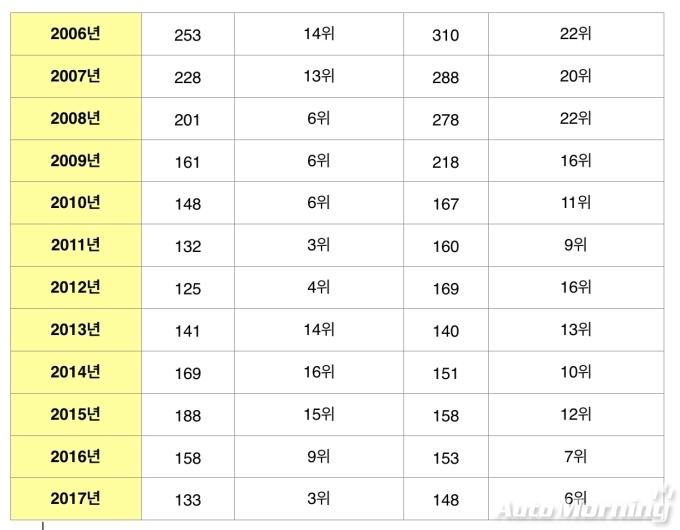Select the cell with value 132
The width and height of the screenshot is (680, 530).
pos(188,245)
